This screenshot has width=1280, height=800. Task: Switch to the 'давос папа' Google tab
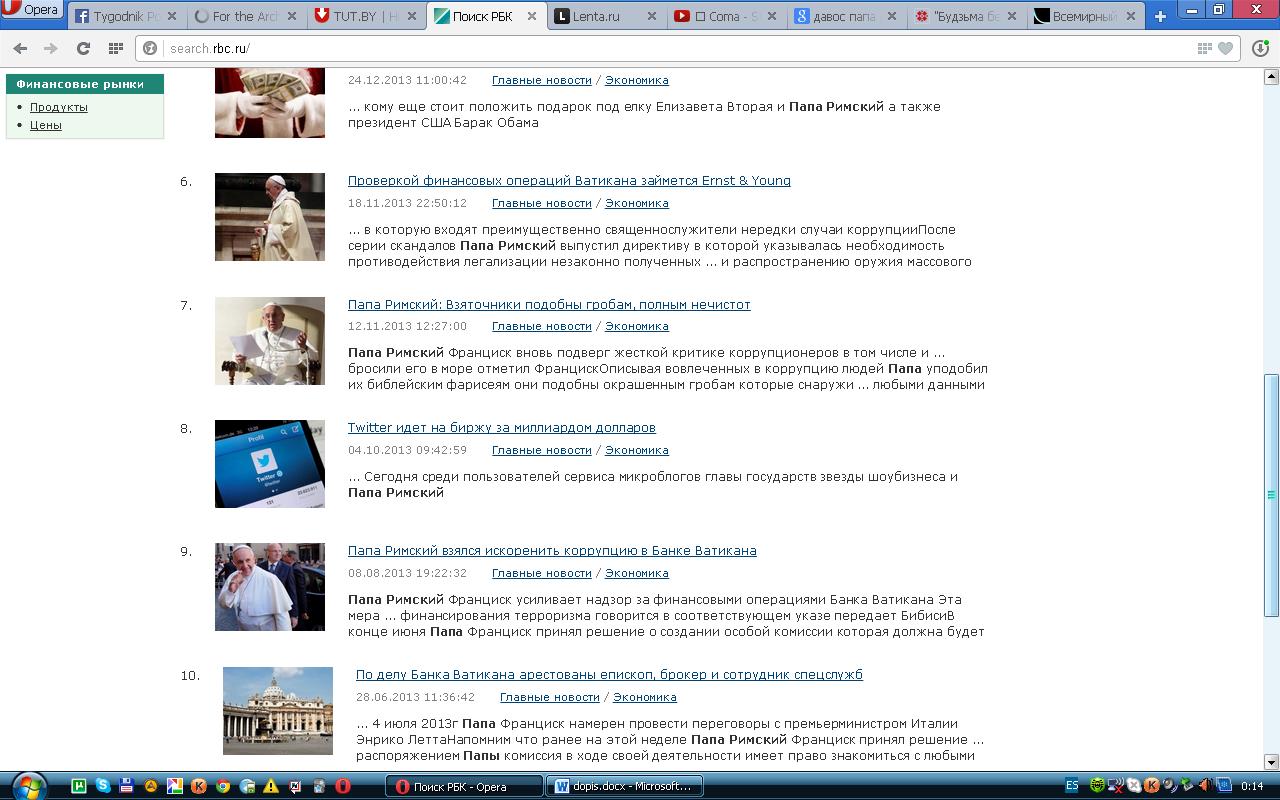(x=845, y=16)
